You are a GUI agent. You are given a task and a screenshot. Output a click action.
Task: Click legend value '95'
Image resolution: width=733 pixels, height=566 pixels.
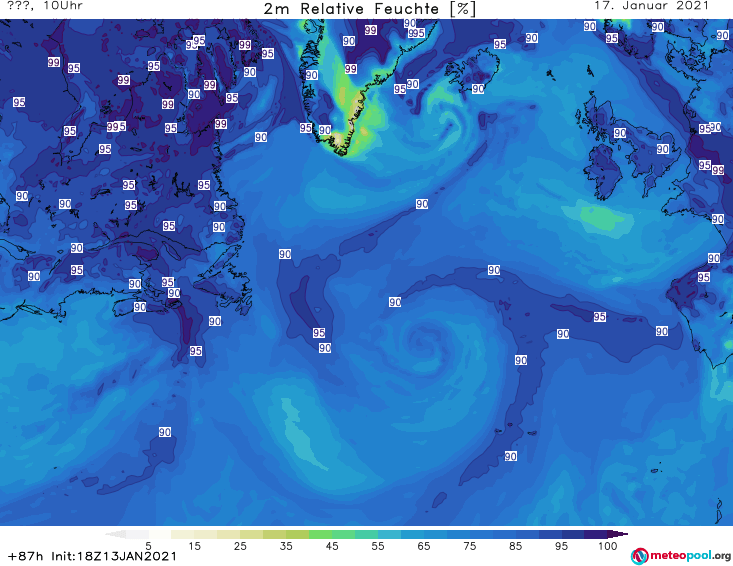tap(561, 546)
